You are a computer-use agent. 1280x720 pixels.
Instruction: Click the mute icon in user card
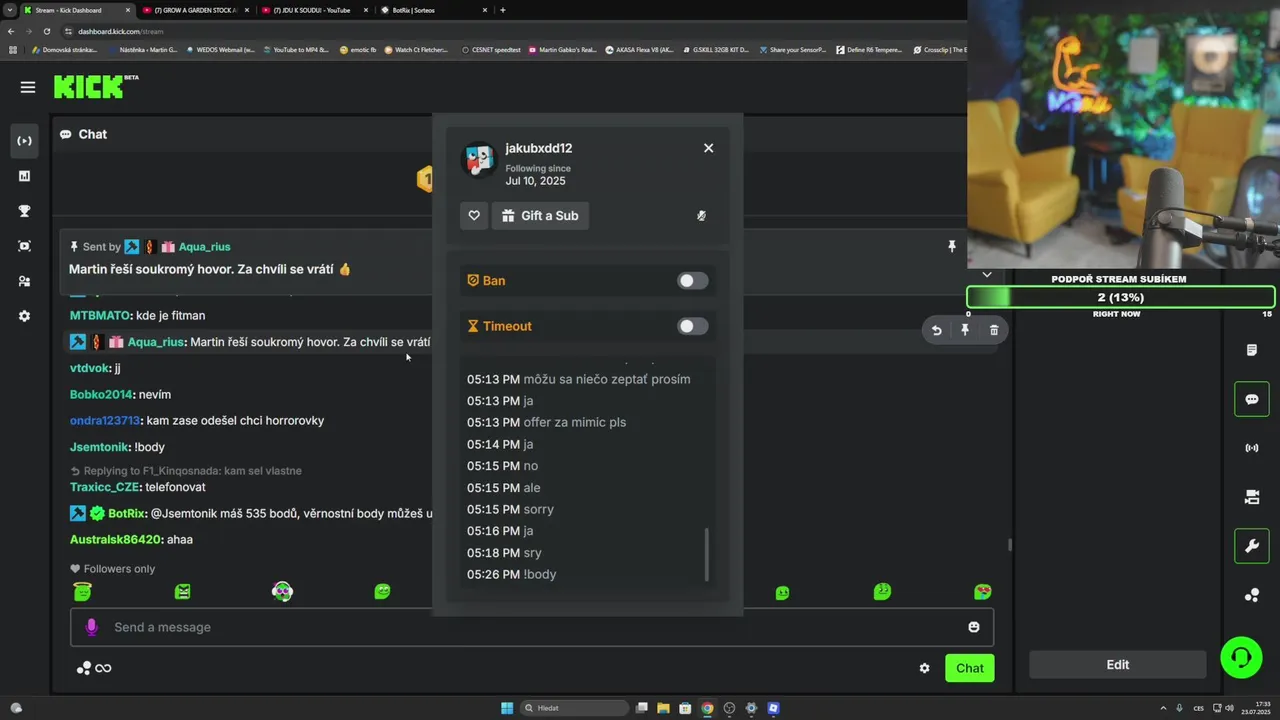701,215
